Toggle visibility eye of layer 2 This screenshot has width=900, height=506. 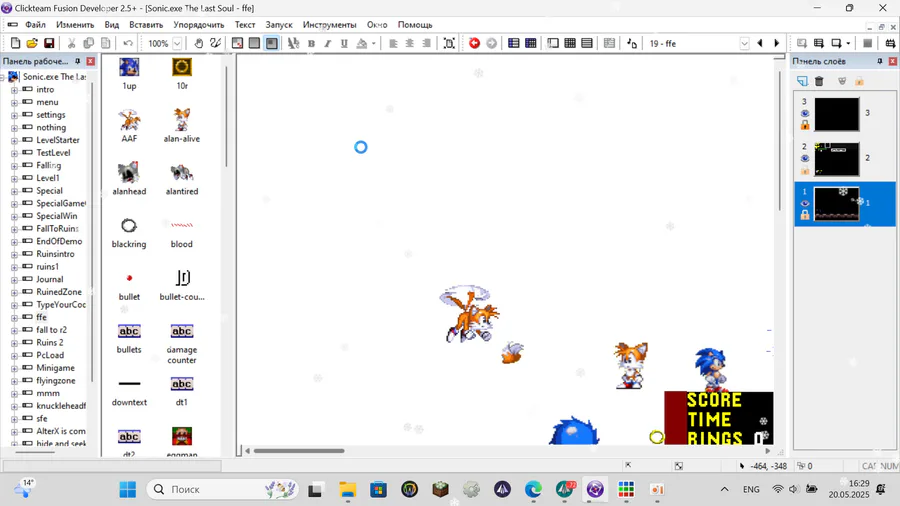pos(805,158)
